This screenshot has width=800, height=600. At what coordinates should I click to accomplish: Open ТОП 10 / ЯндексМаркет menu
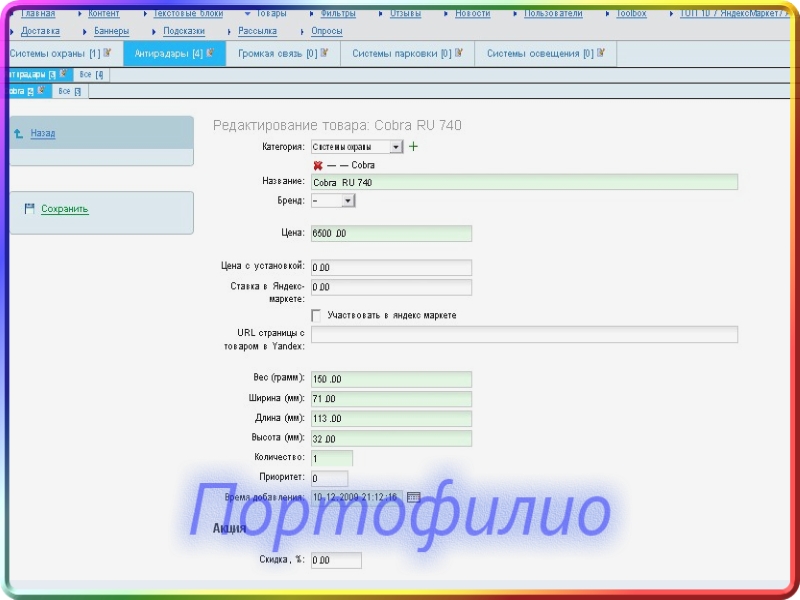[x=733, y=13]
